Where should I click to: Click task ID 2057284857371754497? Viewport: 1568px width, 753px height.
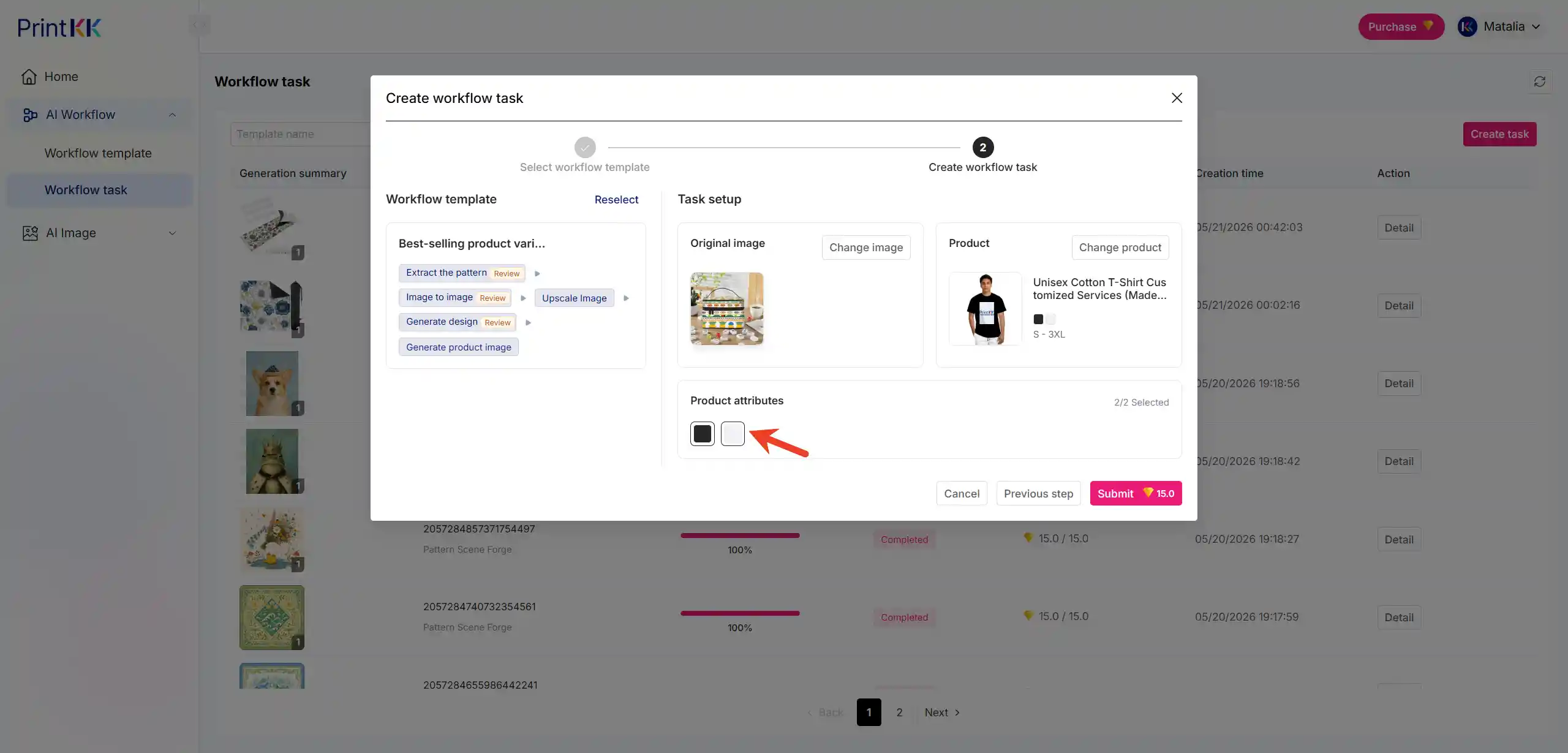point(479,529)
